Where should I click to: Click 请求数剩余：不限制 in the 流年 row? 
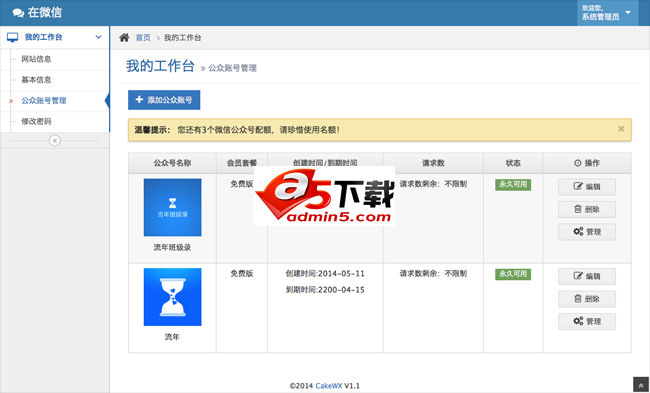433,274
